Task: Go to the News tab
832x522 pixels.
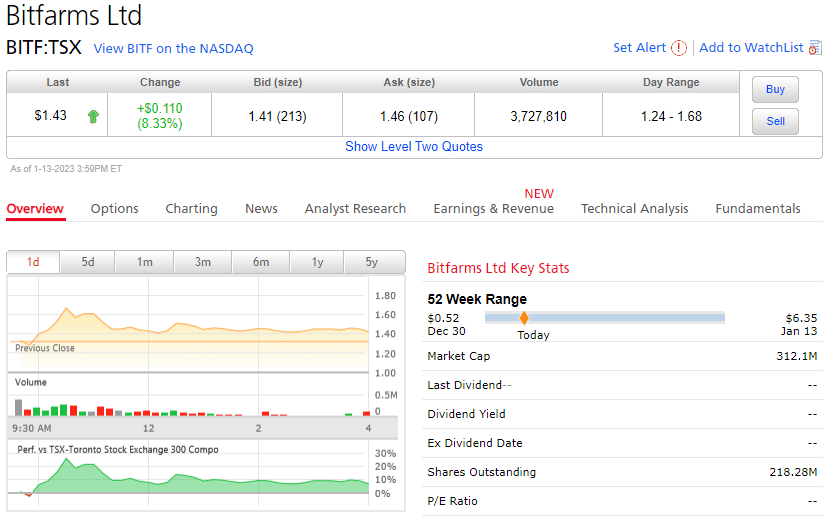Action: [261, 208]
